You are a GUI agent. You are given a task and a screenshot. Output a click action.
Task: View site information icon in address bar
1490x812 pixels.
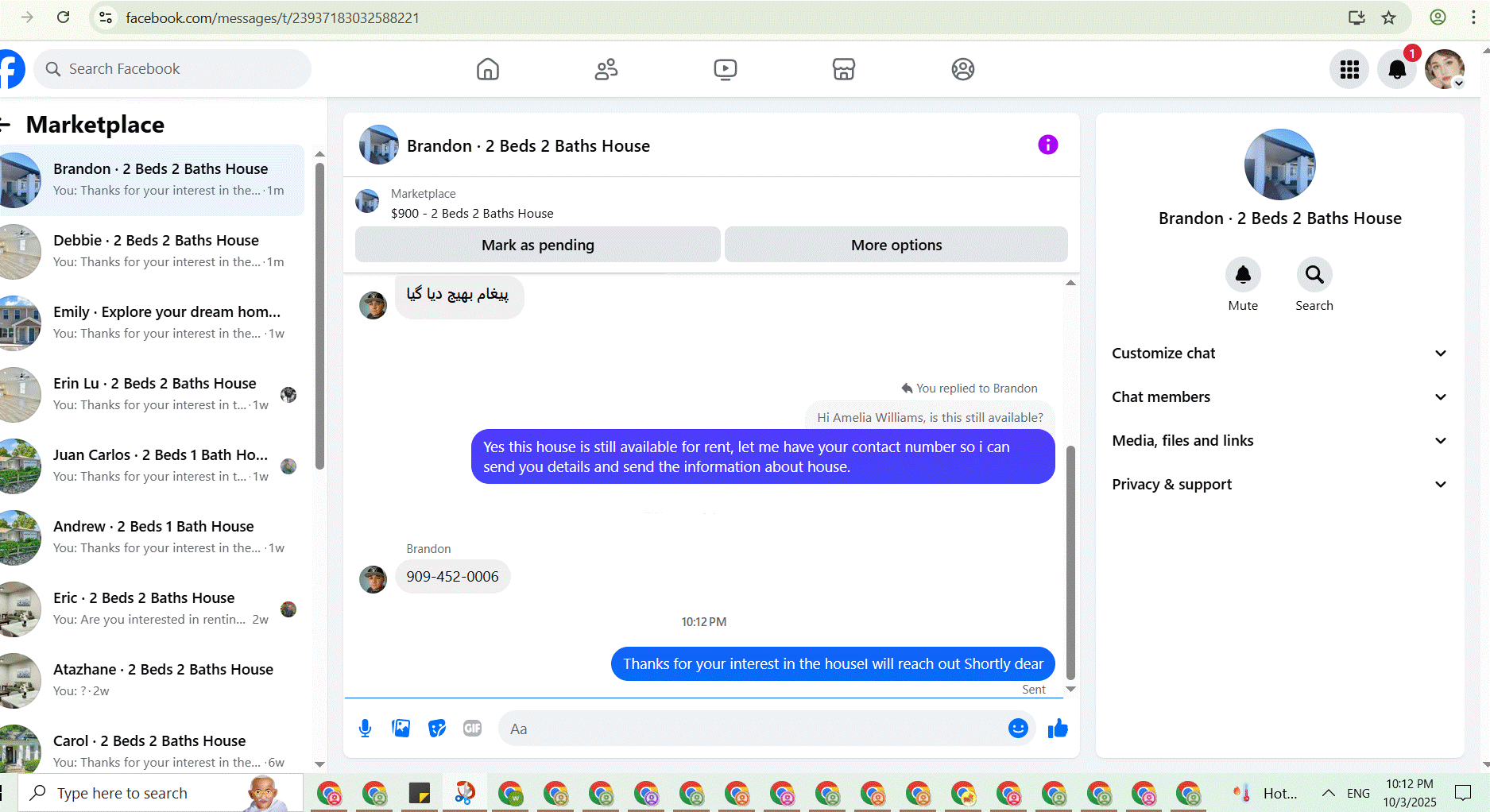click(x=106, y=17)
